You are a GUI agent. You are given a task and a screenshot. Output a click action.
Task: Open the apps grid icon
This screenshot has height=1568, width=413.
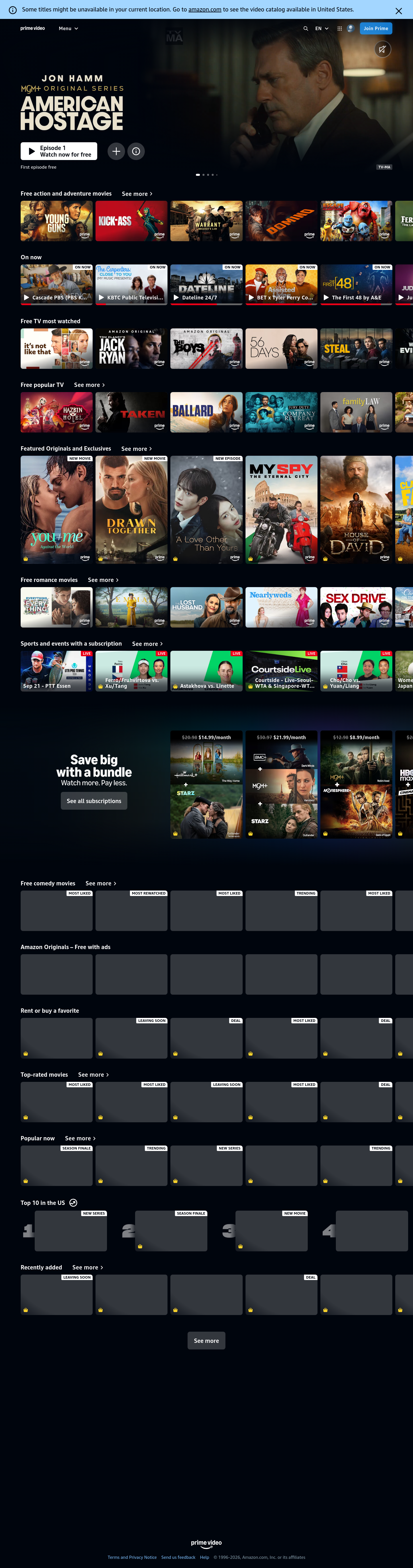[339, 29]
